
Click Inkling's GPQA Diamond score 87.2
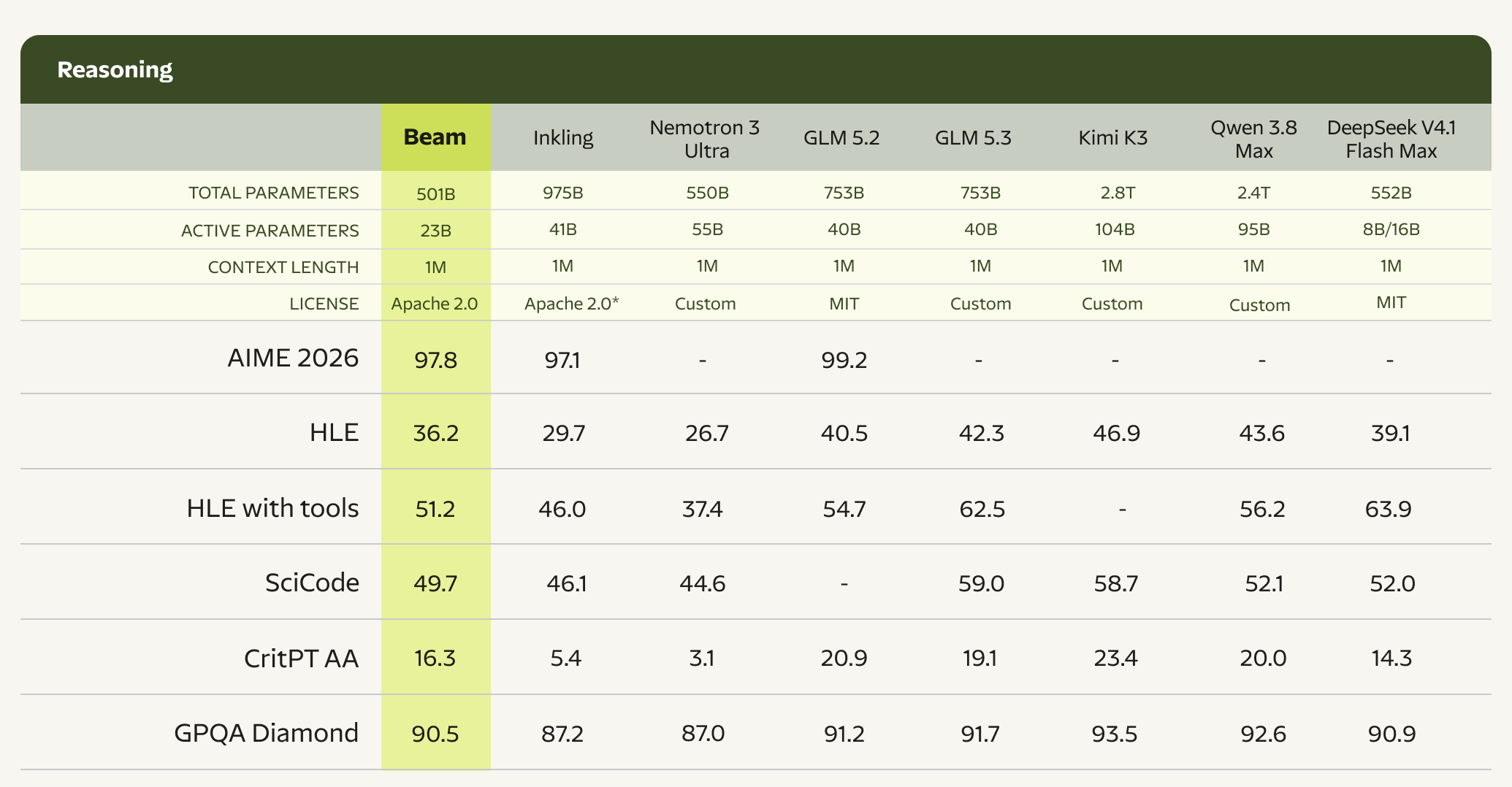click(x=562, y=734)
